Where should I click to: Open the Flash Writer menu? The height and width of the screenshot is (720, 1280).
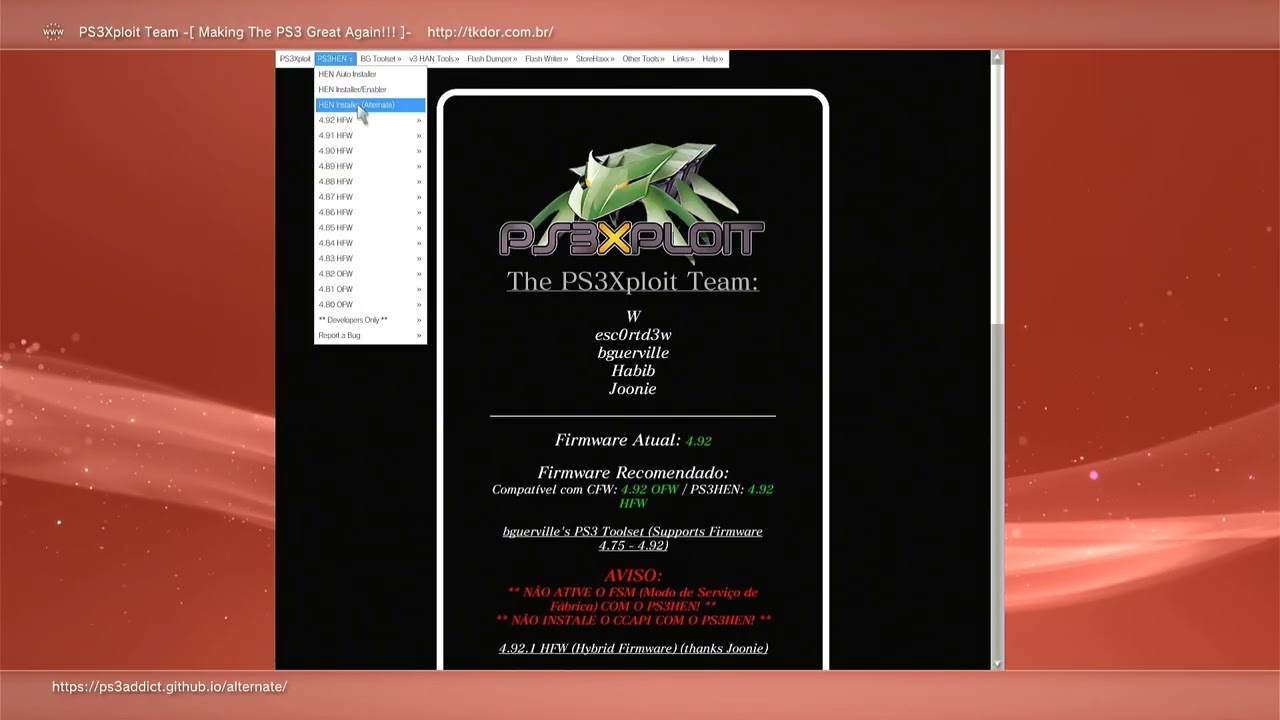point(547,59)
